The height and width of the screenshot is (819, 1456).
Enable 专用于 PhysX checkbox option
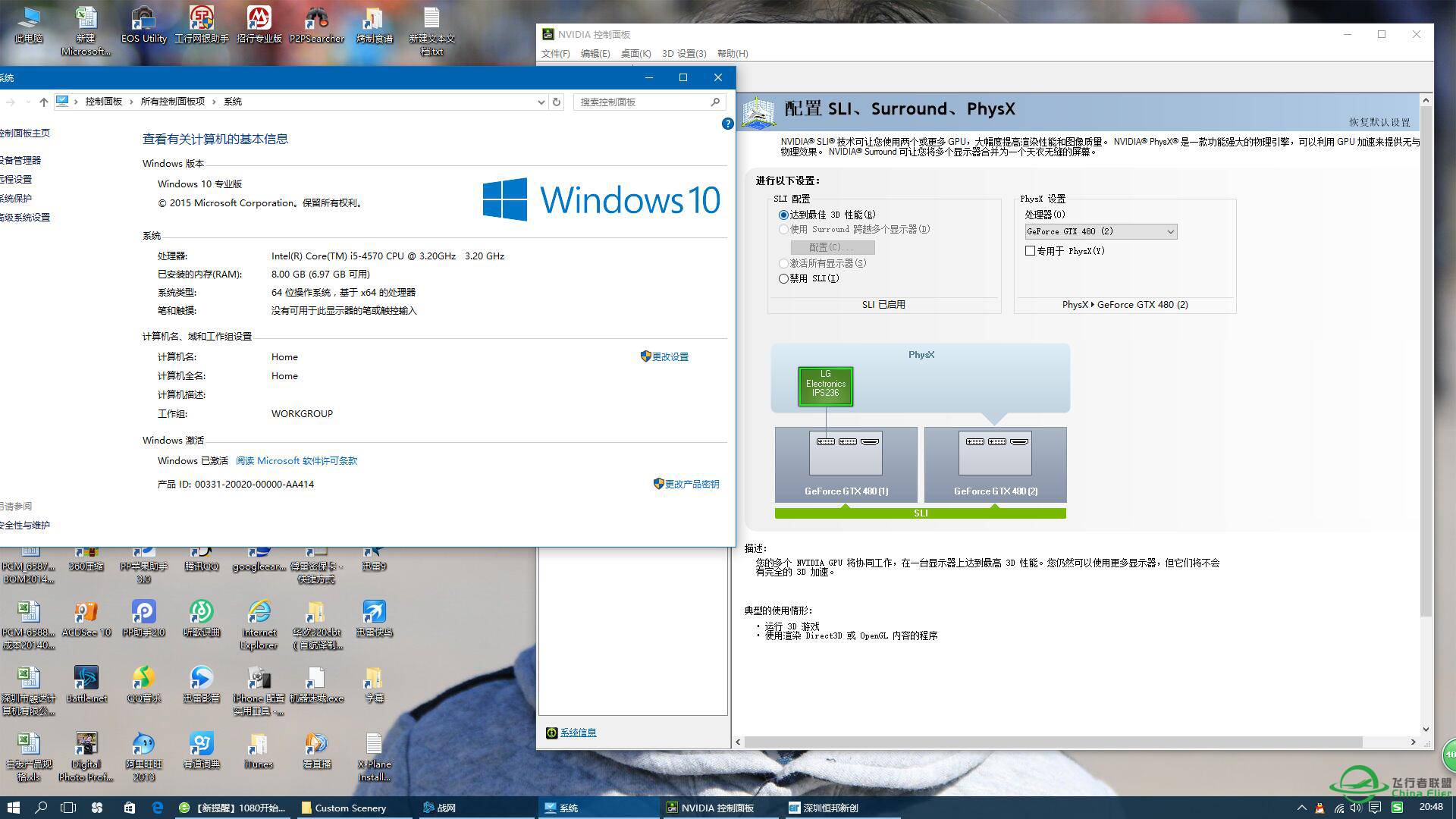pos(1031,250)
